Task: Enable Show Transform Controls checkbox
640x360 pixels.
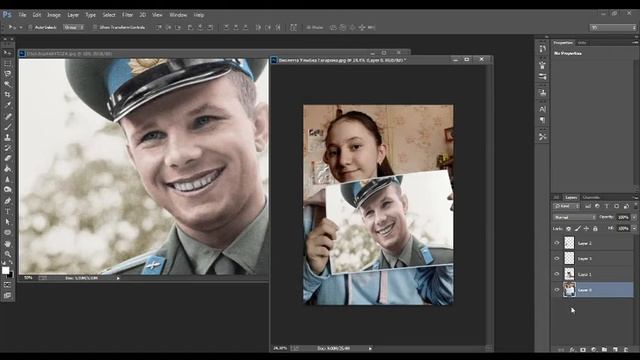Action: pyautogui.click(x=95, y=27)
